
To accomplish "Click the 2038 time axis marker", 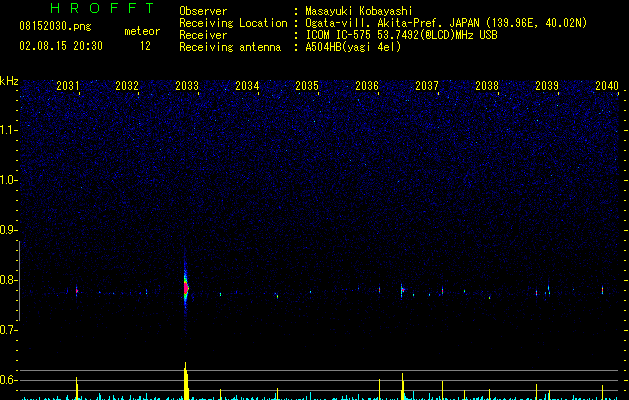I will 487,85.
